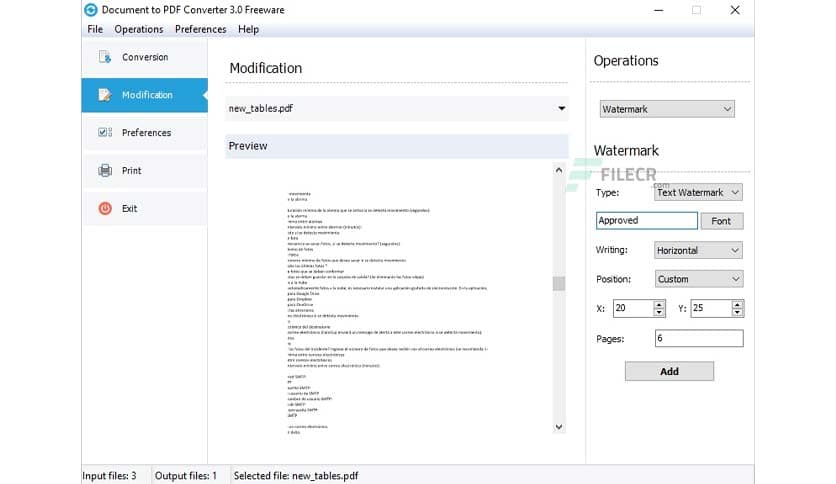Click the Pages input field
This screenshot has width=836, height=484.
[x=699, y=338]
